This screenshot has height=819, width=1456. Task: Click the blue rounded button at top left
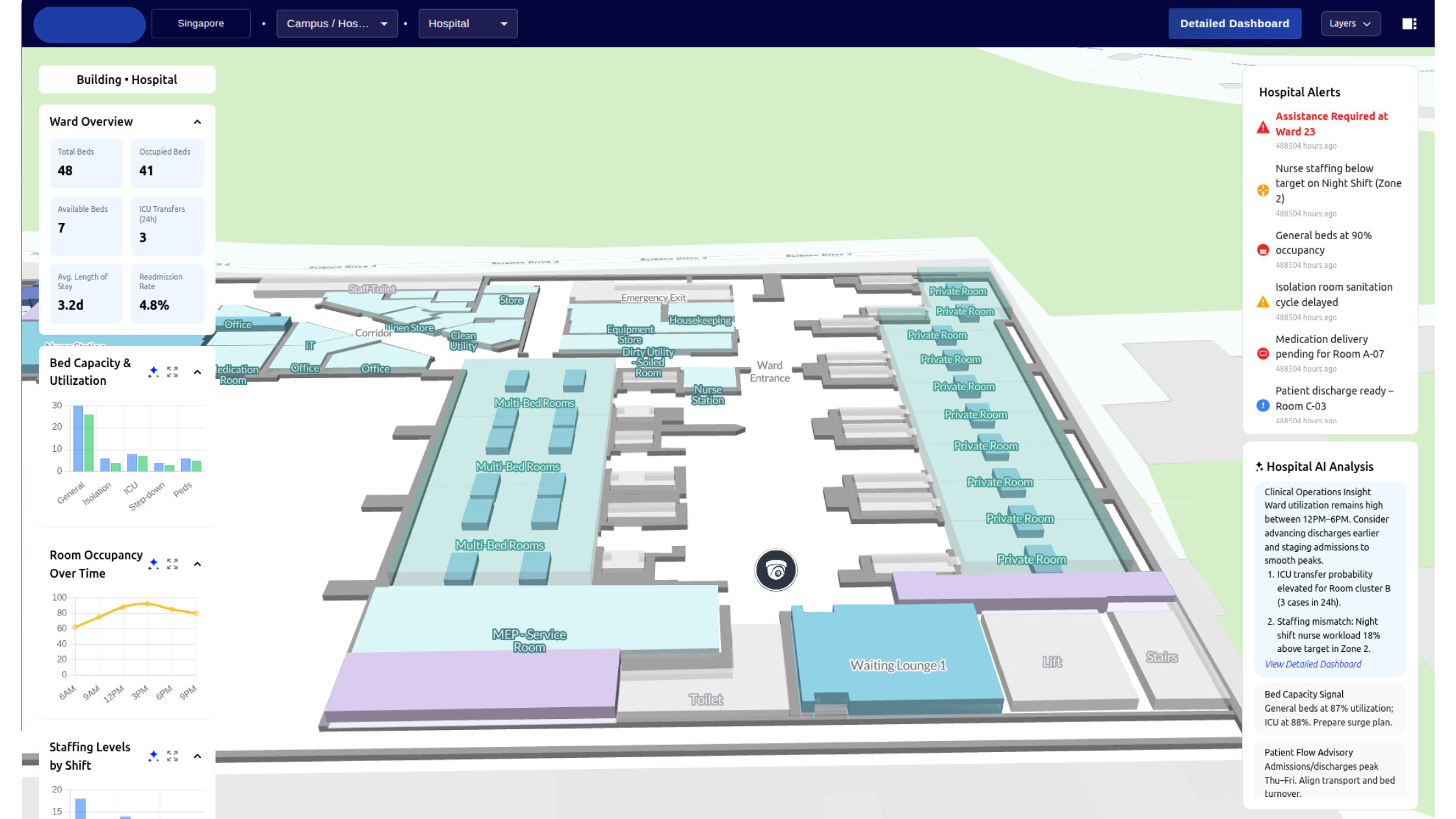[x=89, y=25]
